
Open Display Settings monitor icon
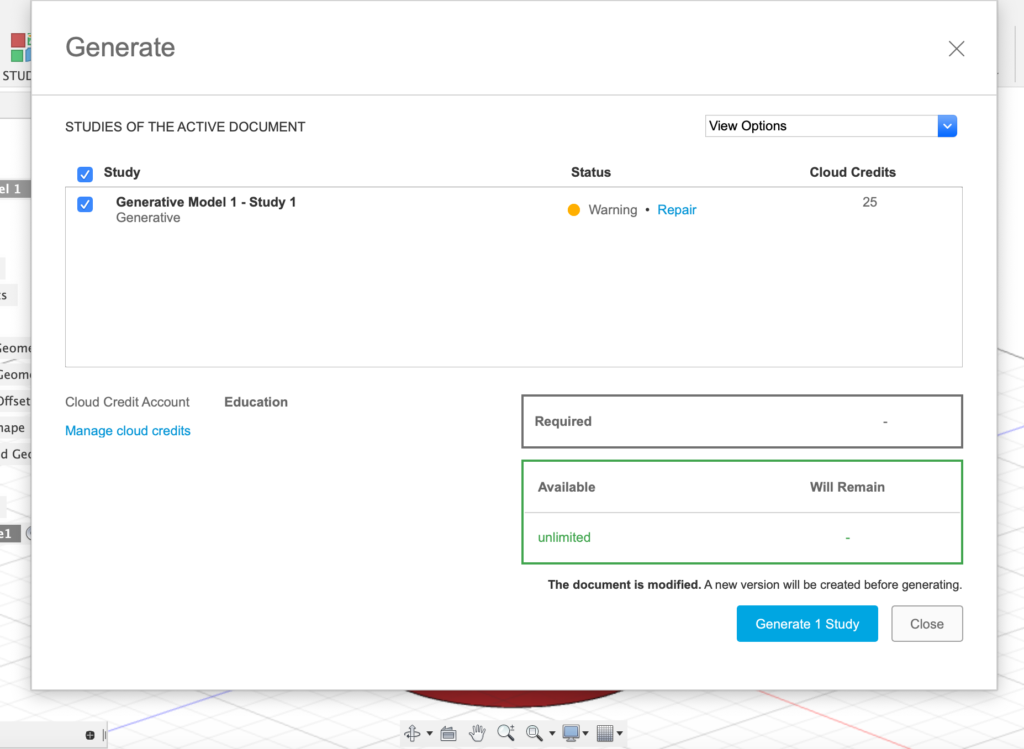point(571,733)
